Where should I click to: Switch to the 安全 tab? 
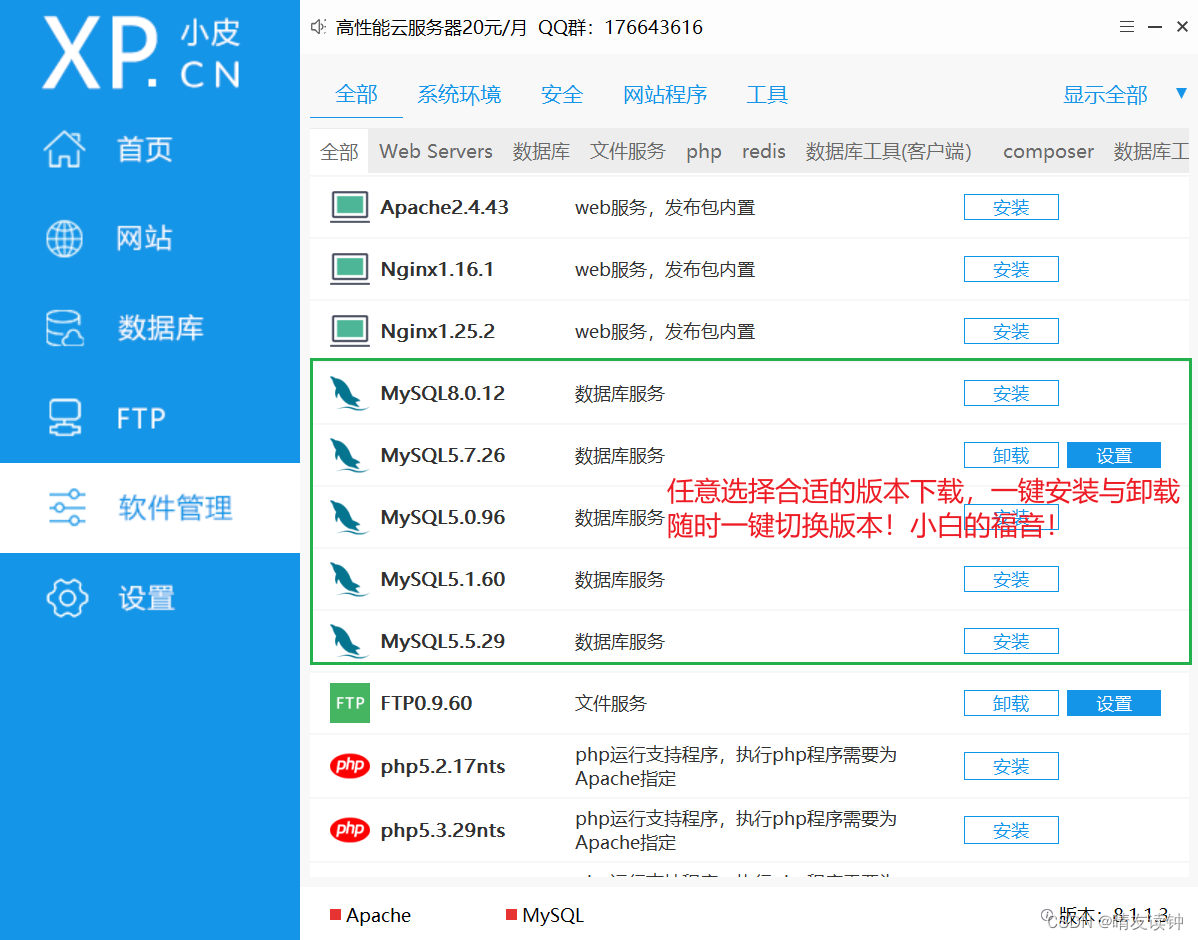[562, 95]
